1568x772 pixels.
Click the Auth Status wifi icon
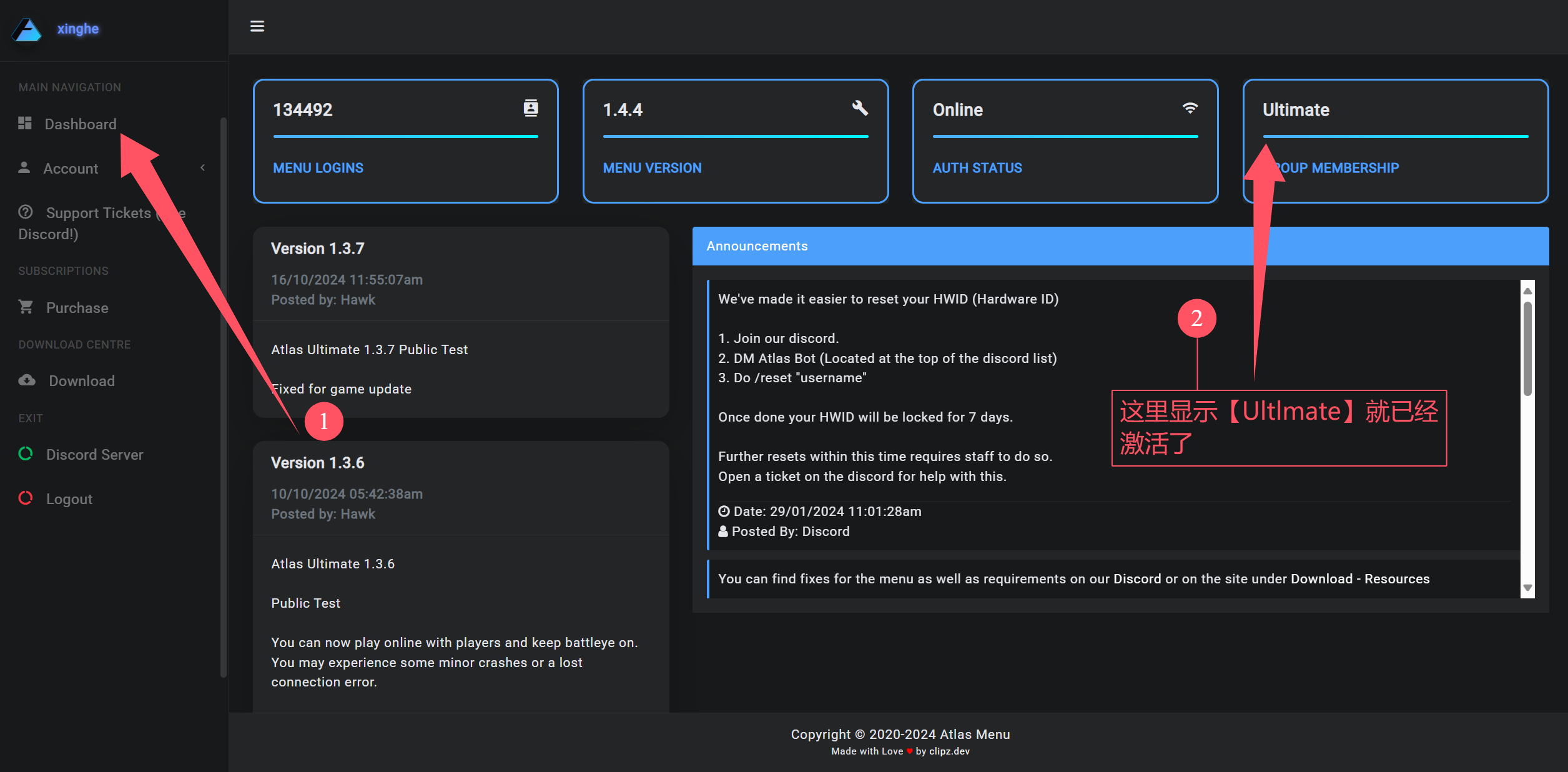click(1190, 108)
